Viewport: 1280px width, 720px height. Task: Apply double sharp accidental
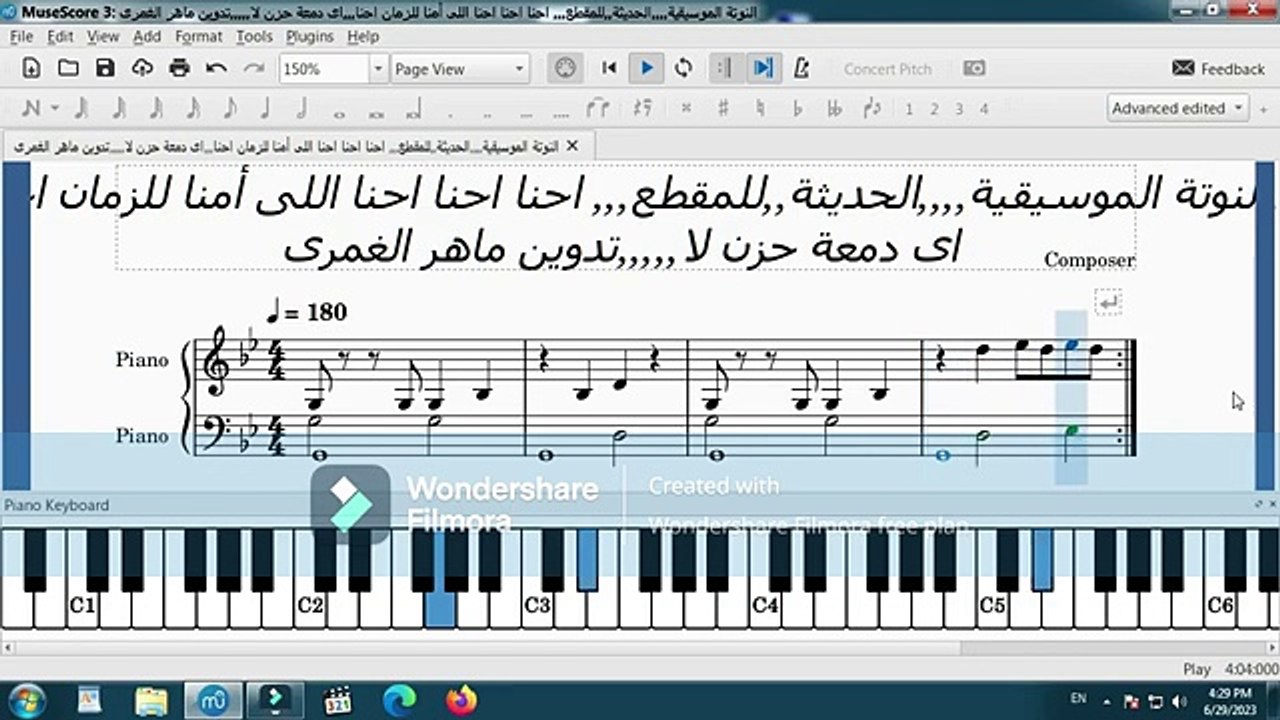tap(686, 108)
